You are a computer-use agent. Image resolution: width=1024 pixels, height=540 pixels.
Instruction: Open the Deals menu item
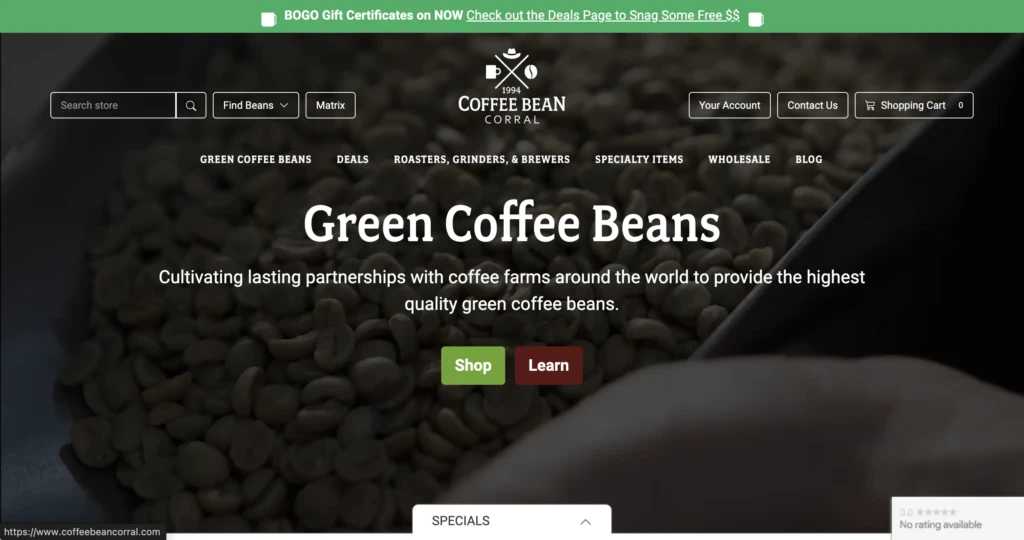(x=353, y=159)
